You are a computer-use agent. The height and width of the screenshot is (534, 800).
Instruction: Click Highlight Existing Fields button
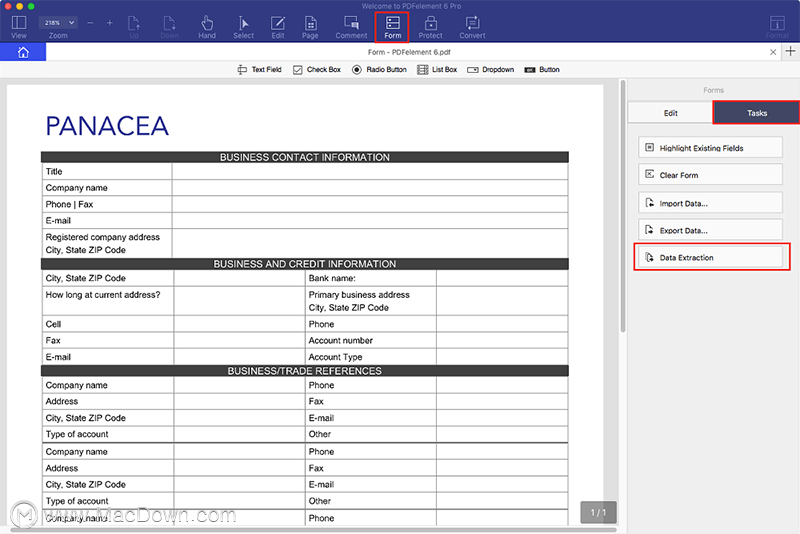click(x=710, y=147)
